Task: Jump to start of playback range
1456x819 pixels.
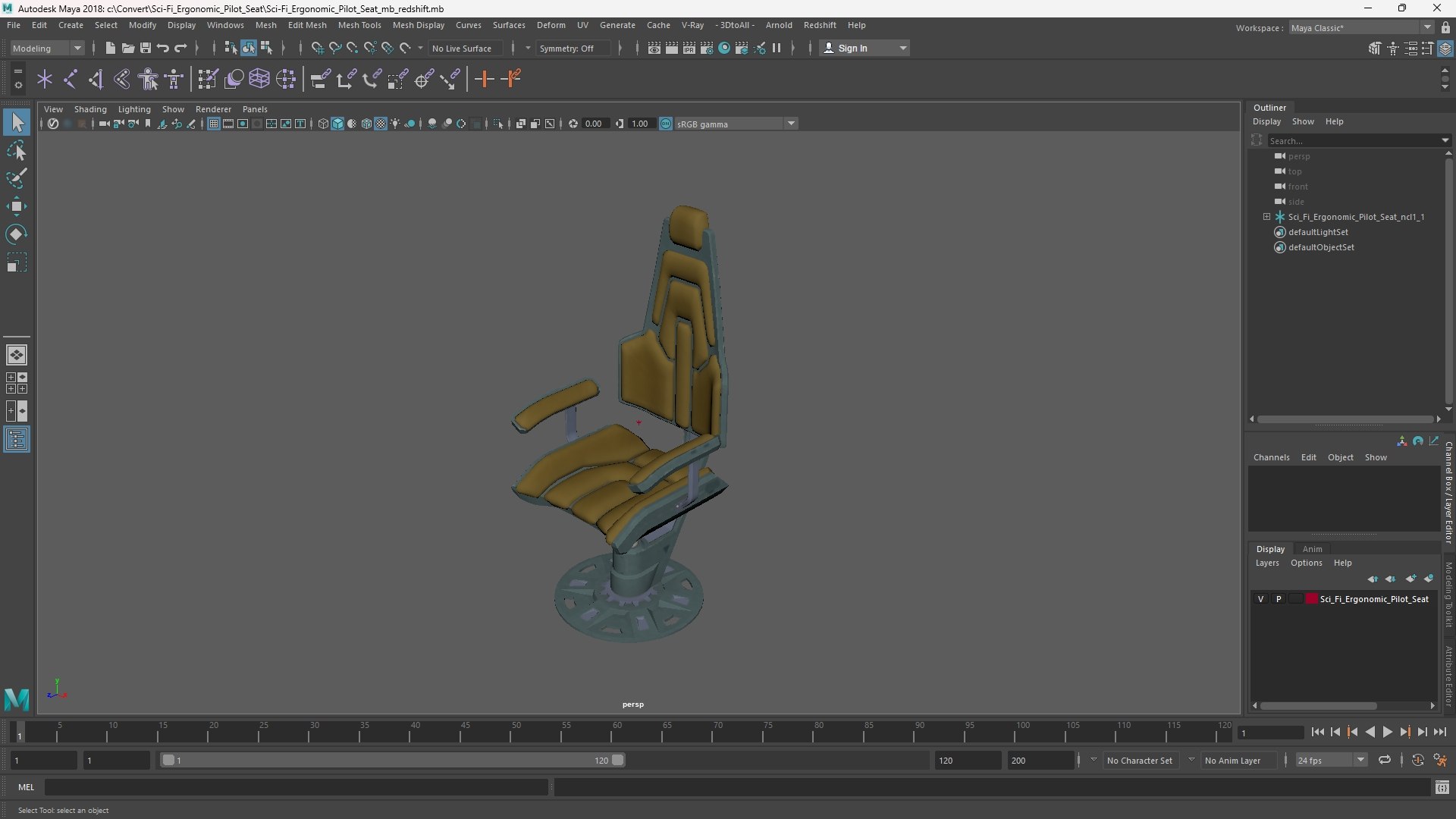Action: tap(1317, 732)
